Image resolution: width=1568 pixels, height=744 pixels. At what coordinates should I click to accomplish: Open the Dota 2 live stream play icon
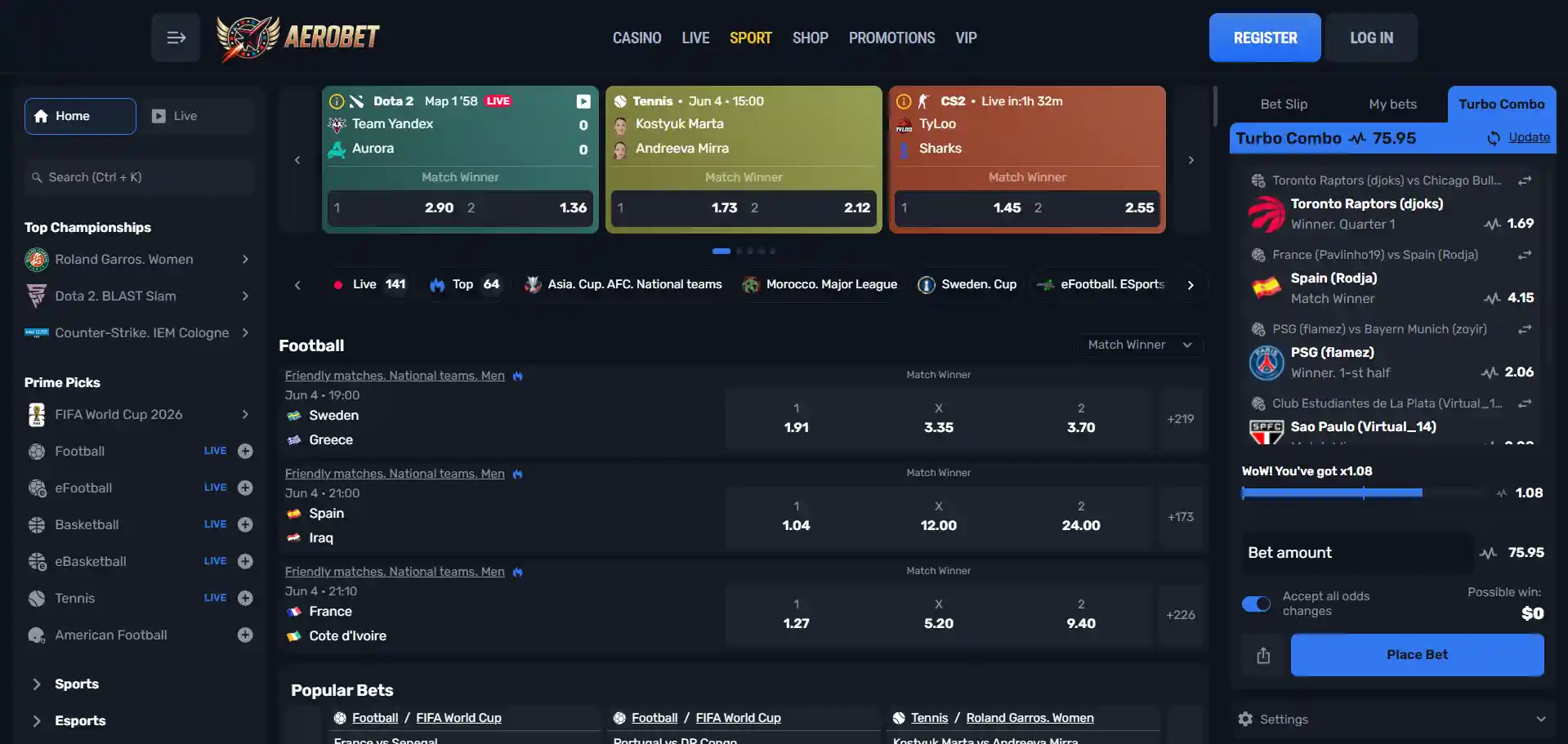coord(583,101)
